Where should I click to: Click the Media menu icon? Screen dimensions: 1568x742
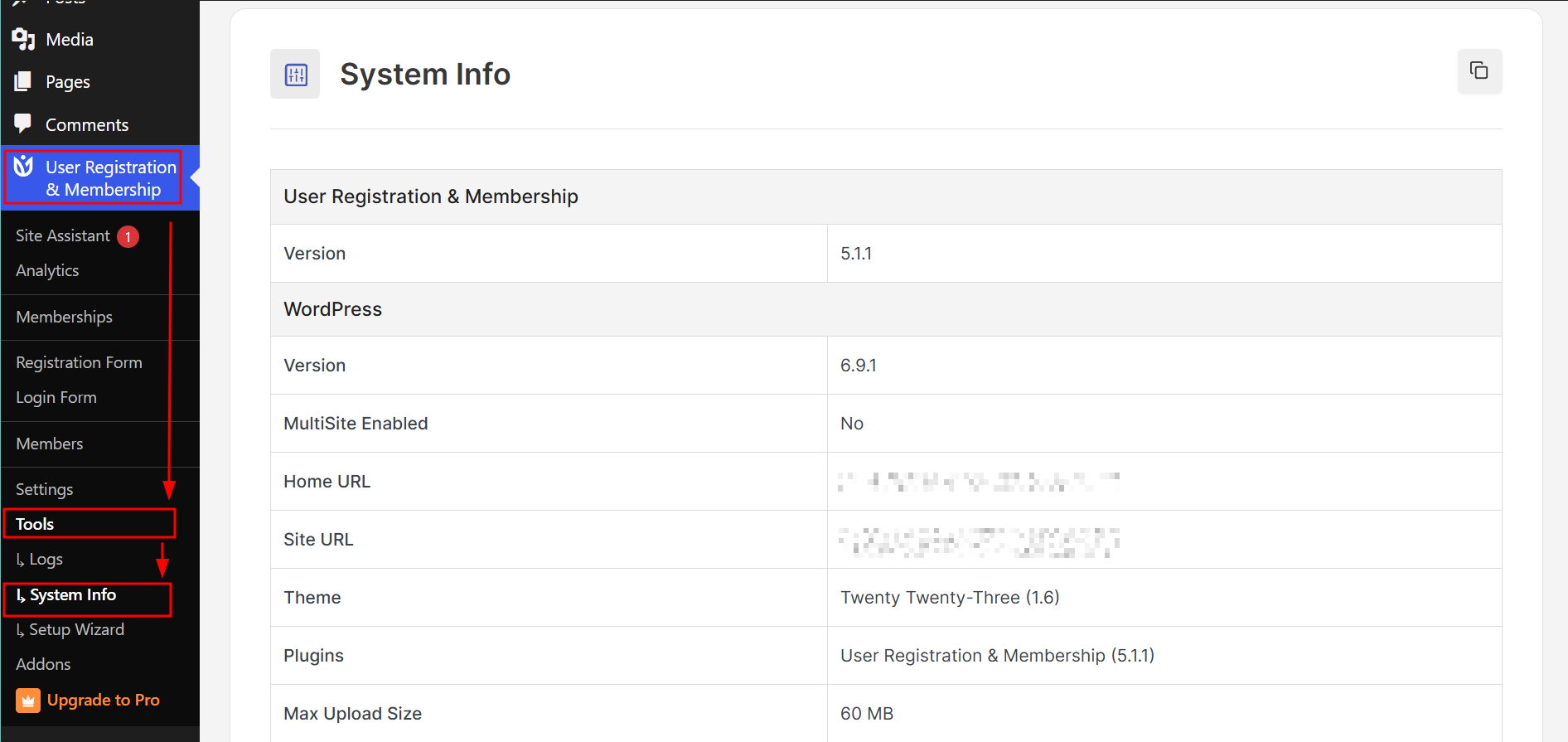tap(23, 39)
